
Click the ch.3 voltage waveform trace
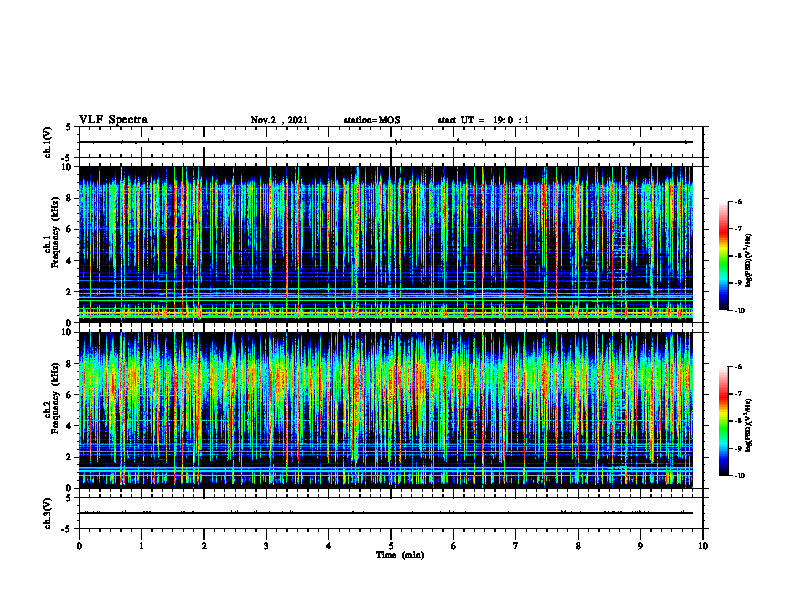[385, 513]
